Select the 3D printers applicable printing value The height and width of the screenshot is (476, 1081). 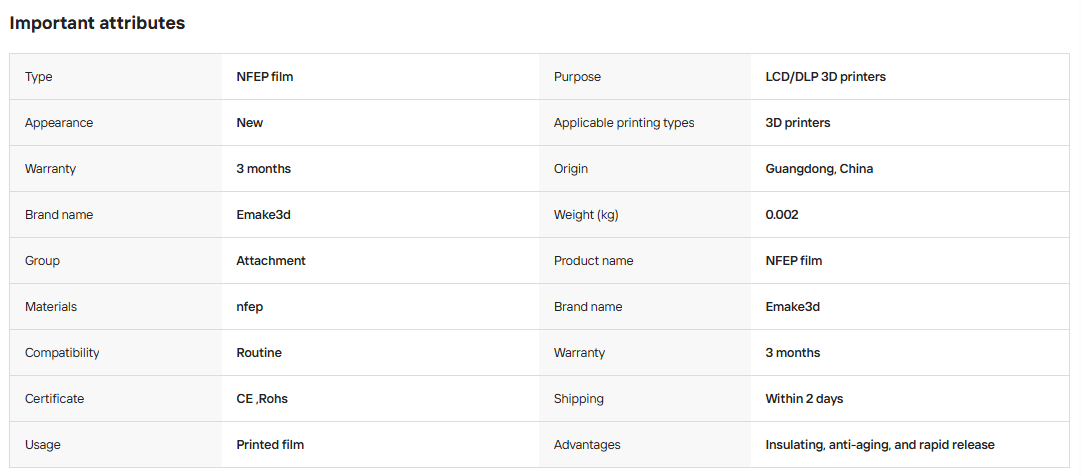tap(798, 123)
